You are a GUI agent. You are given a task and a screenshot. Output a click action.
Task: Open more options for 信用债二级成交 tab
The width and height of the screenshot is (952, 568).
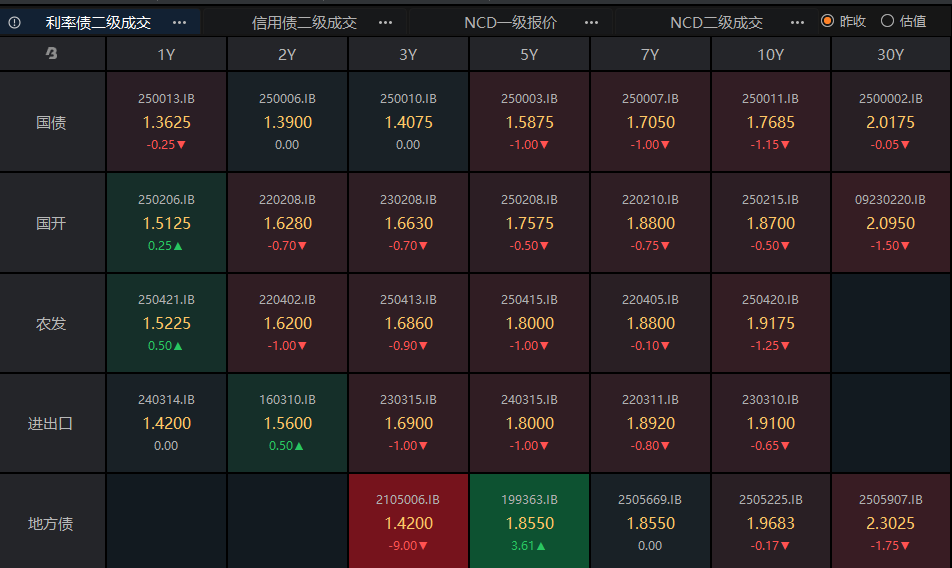[386, 22]
